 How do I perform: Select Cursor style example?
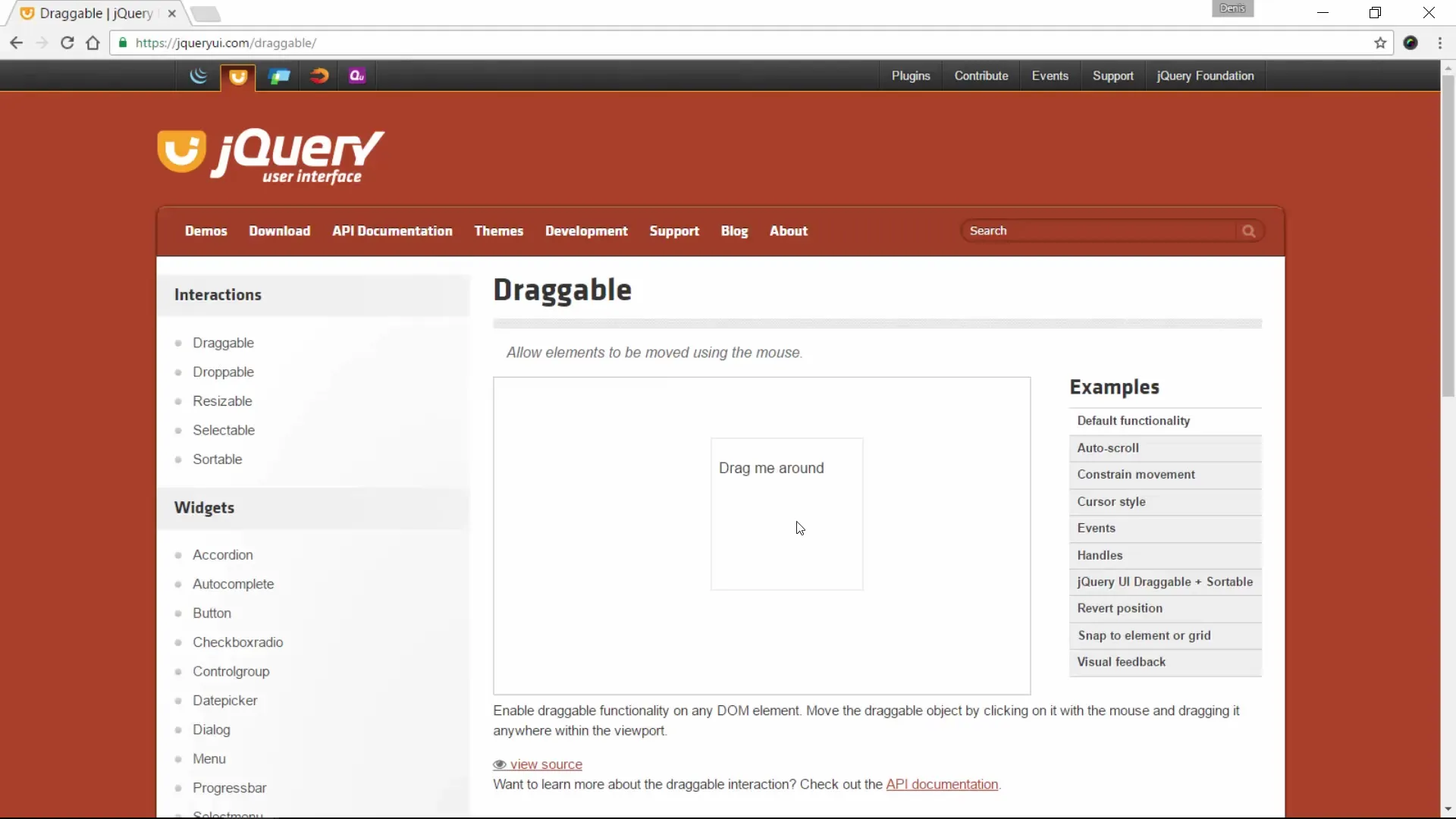[1165, 502]
